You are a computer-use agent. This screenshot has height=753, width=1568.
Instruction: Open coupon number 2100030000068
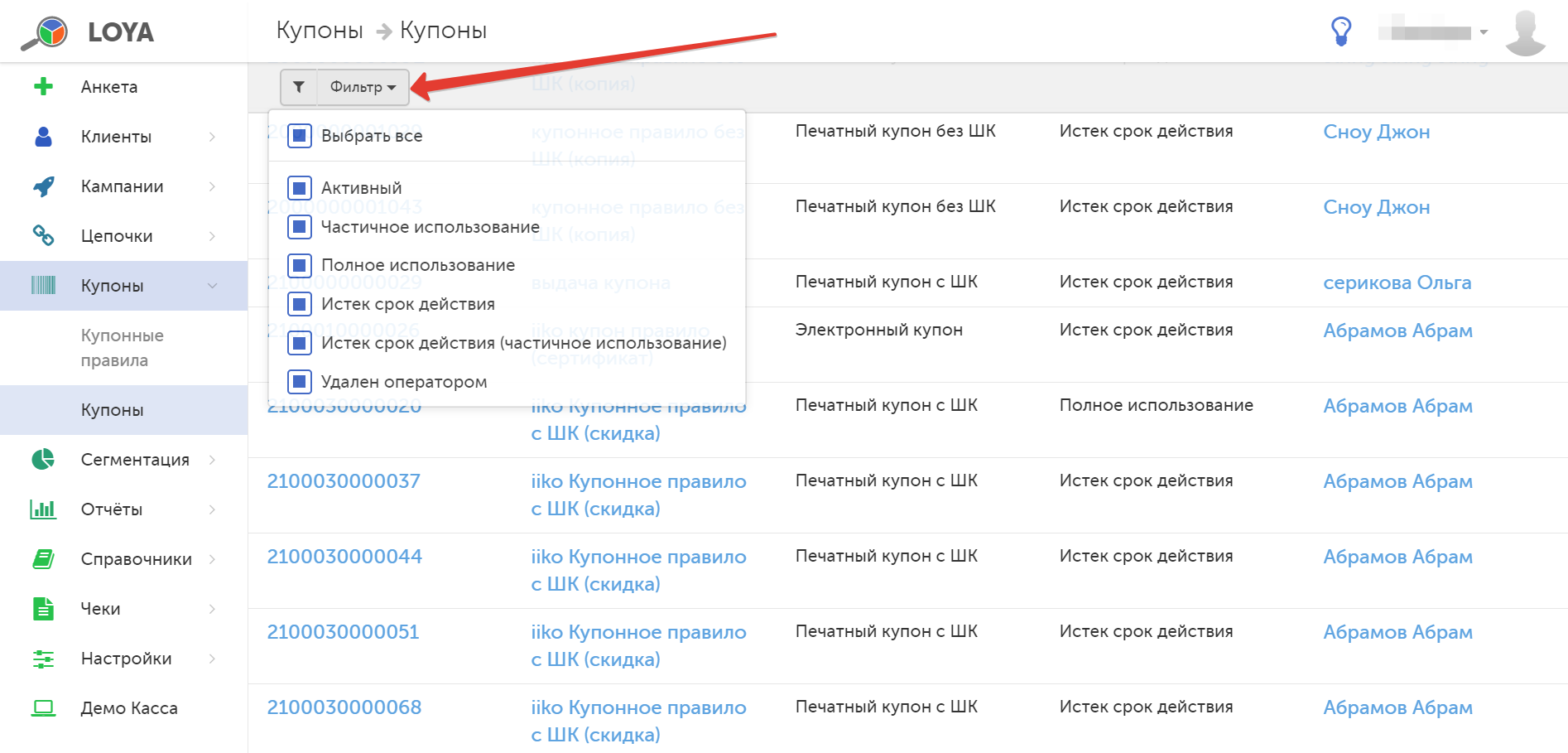(344, 707)
